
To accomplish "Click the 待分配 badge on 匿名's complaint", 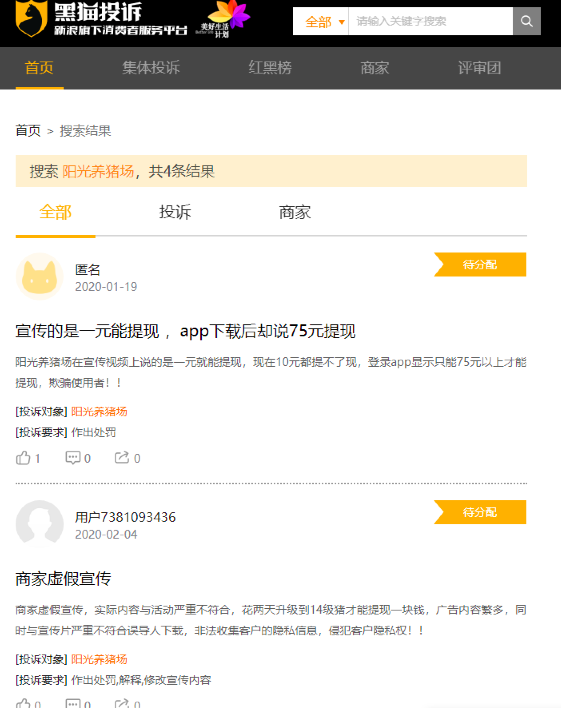I will coord(480,265).
